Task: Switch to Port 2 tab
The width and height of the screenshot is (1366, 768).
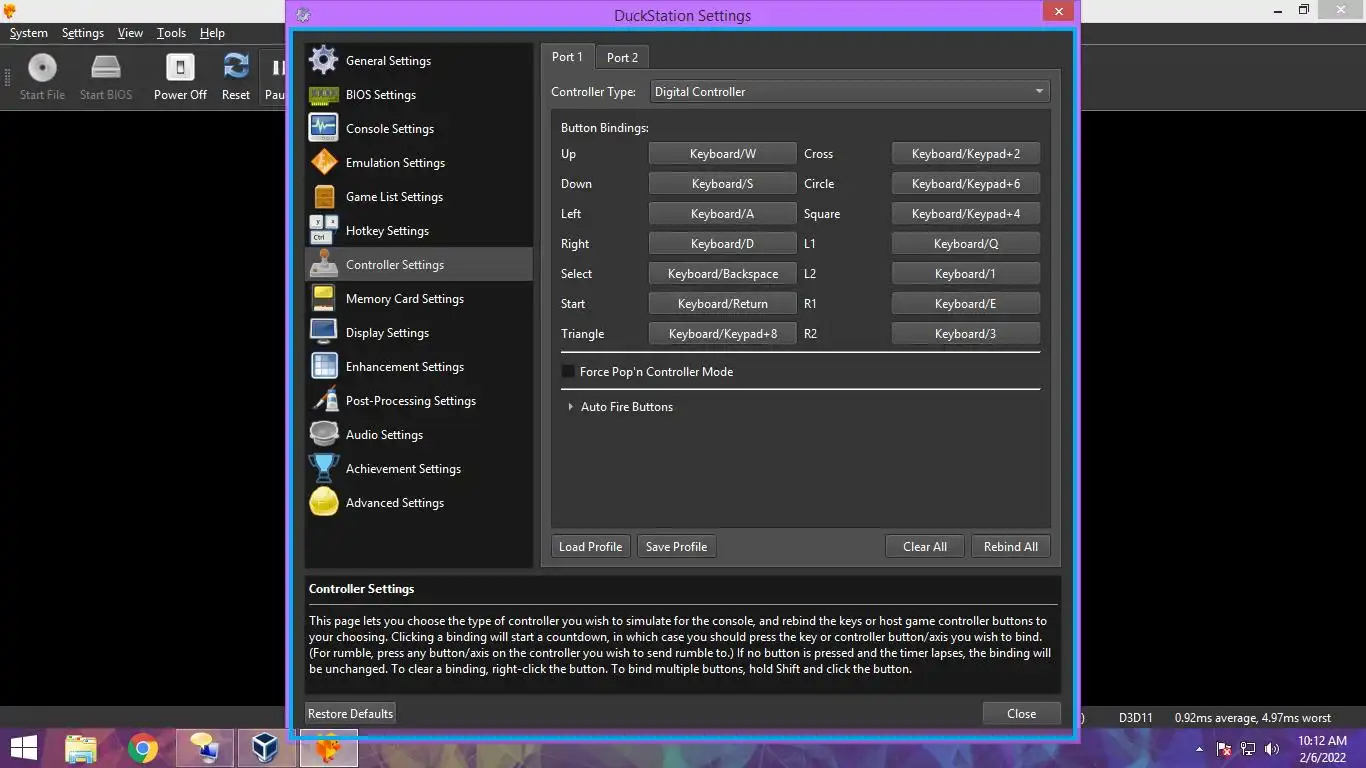Action: point(622,57)
